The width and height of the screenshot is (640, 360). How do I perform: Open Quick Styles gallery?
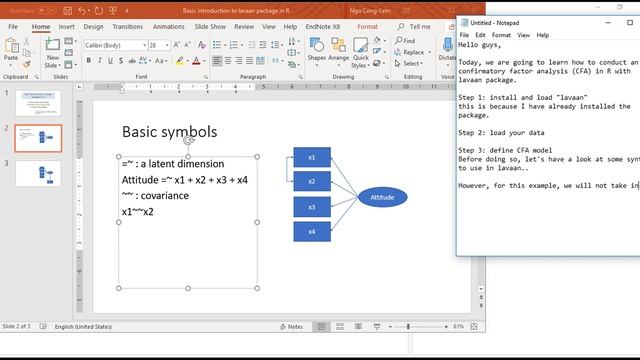(x=360, y=53)
